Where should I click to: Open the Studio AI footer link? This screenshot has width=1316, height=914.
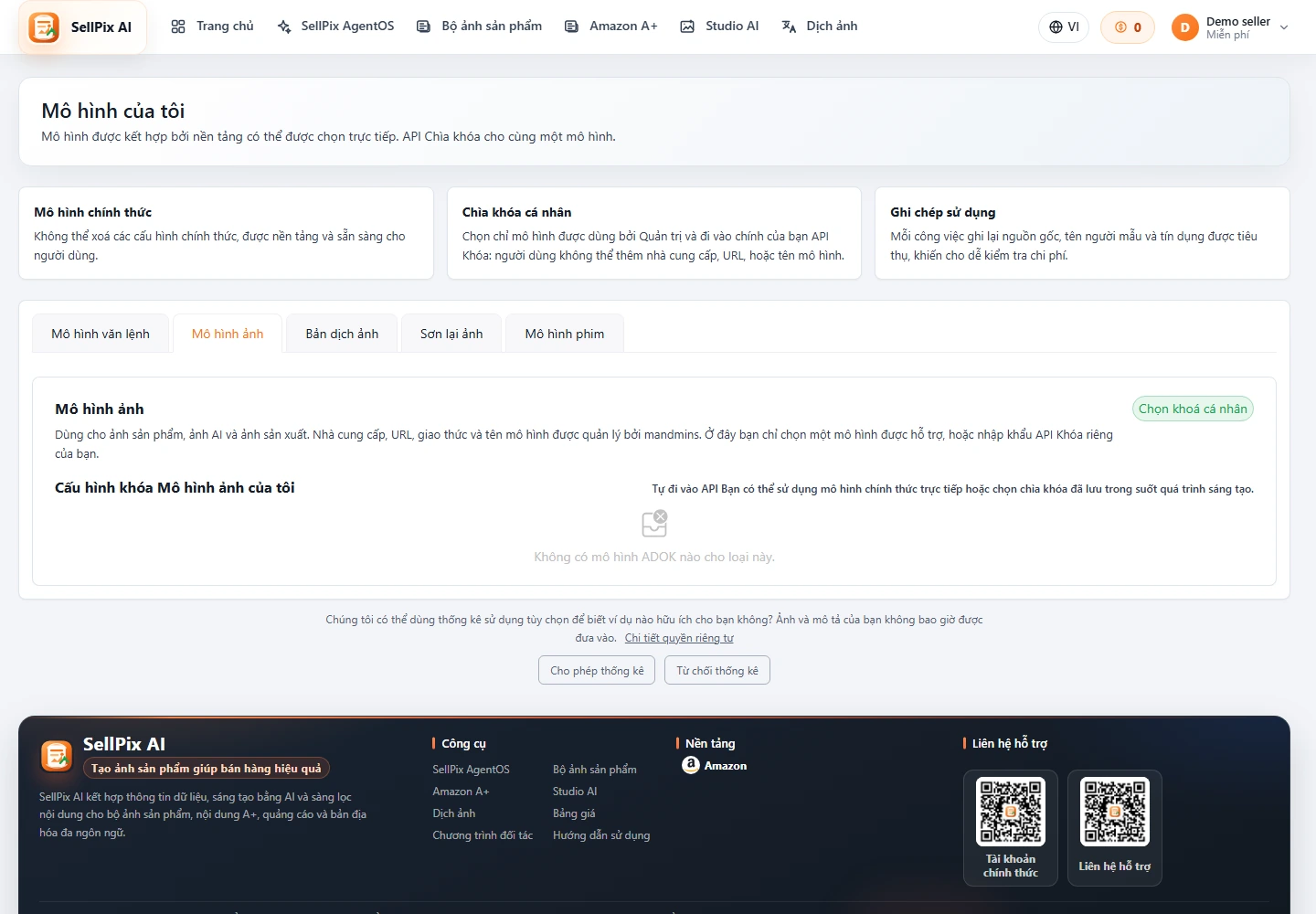(x=575, y=792)
